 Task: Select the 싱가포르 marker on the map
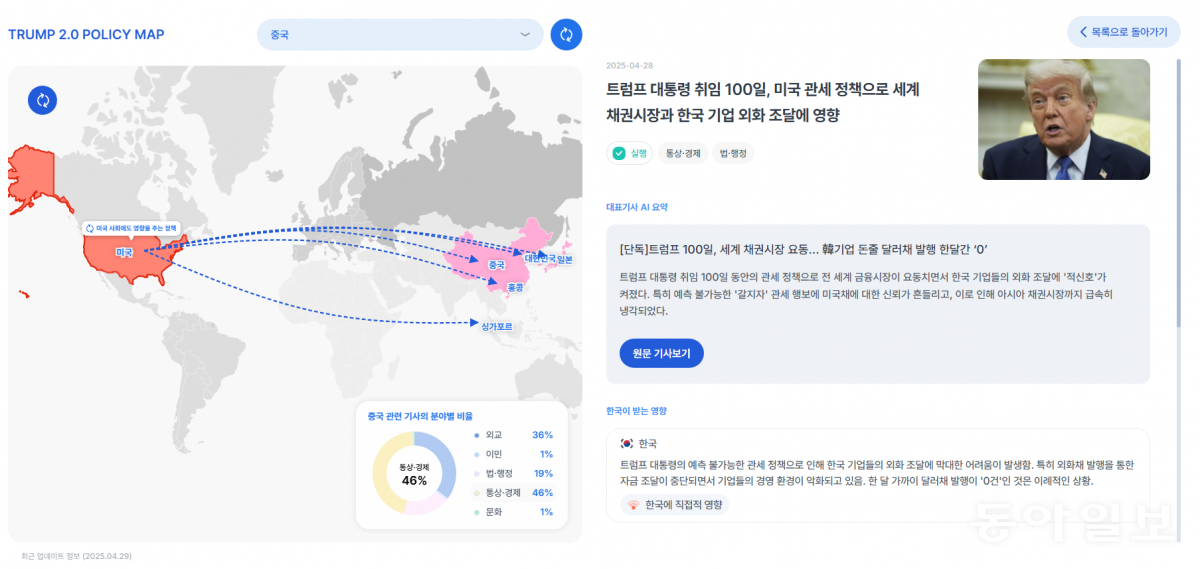click(x=497, y=326)
